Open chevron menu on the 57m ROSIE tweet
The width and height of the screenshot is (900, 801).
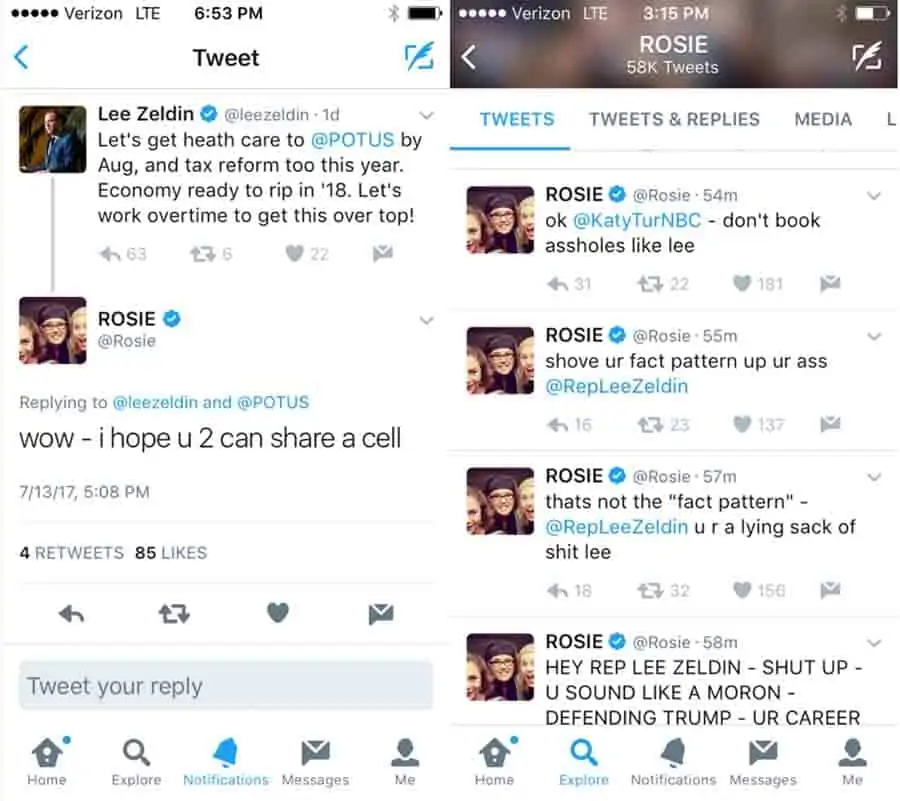tap(874, 477)
